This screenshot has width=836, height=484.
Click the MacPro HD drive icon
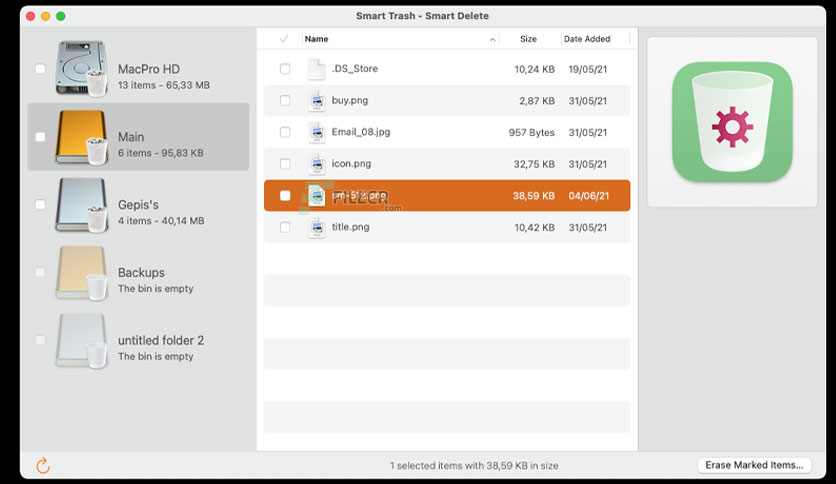point(82,69)
